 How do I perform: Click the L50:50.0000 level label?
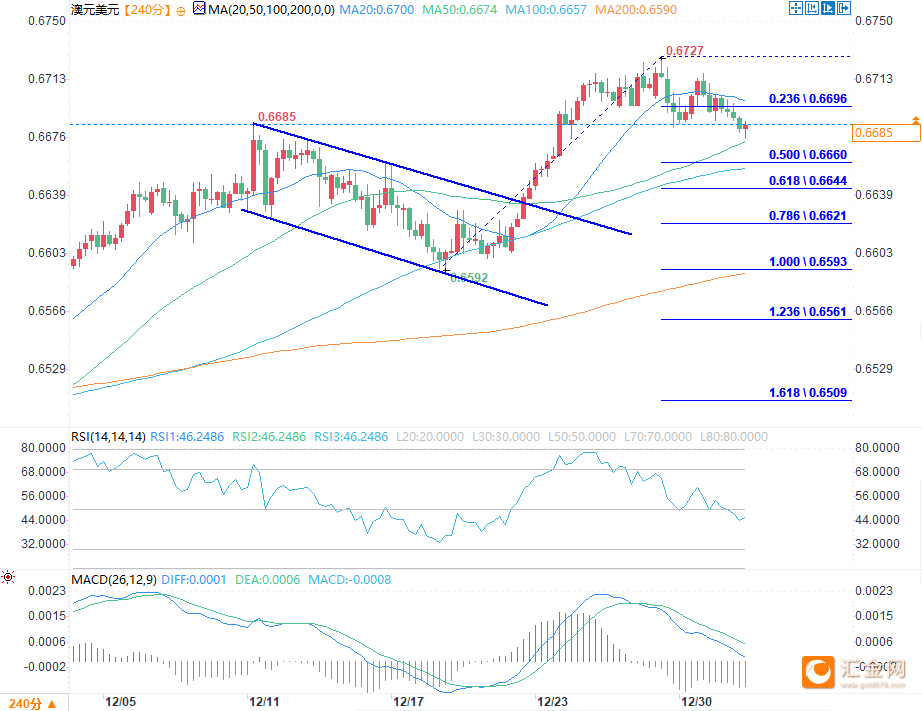(582, 437)
